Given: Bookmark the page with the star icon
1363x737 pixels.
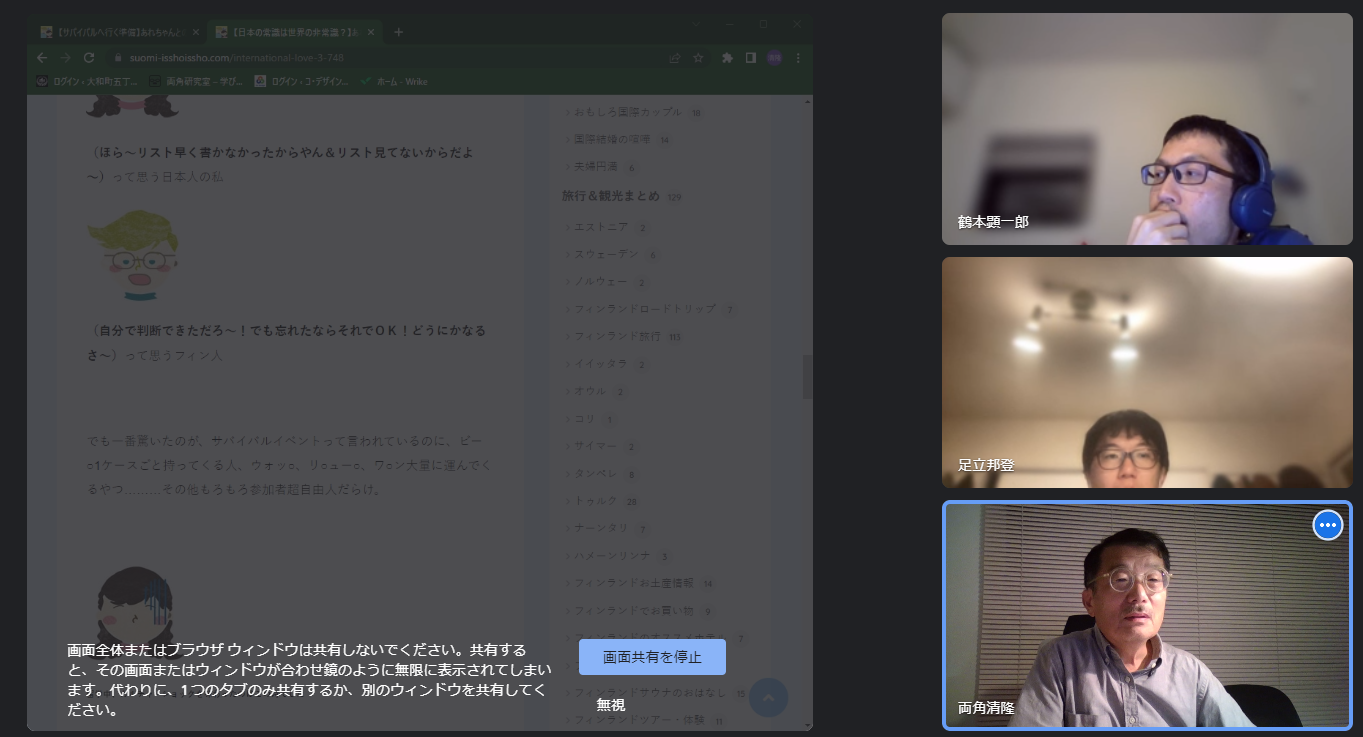Looking at the screenshot, I should [698, 58].
